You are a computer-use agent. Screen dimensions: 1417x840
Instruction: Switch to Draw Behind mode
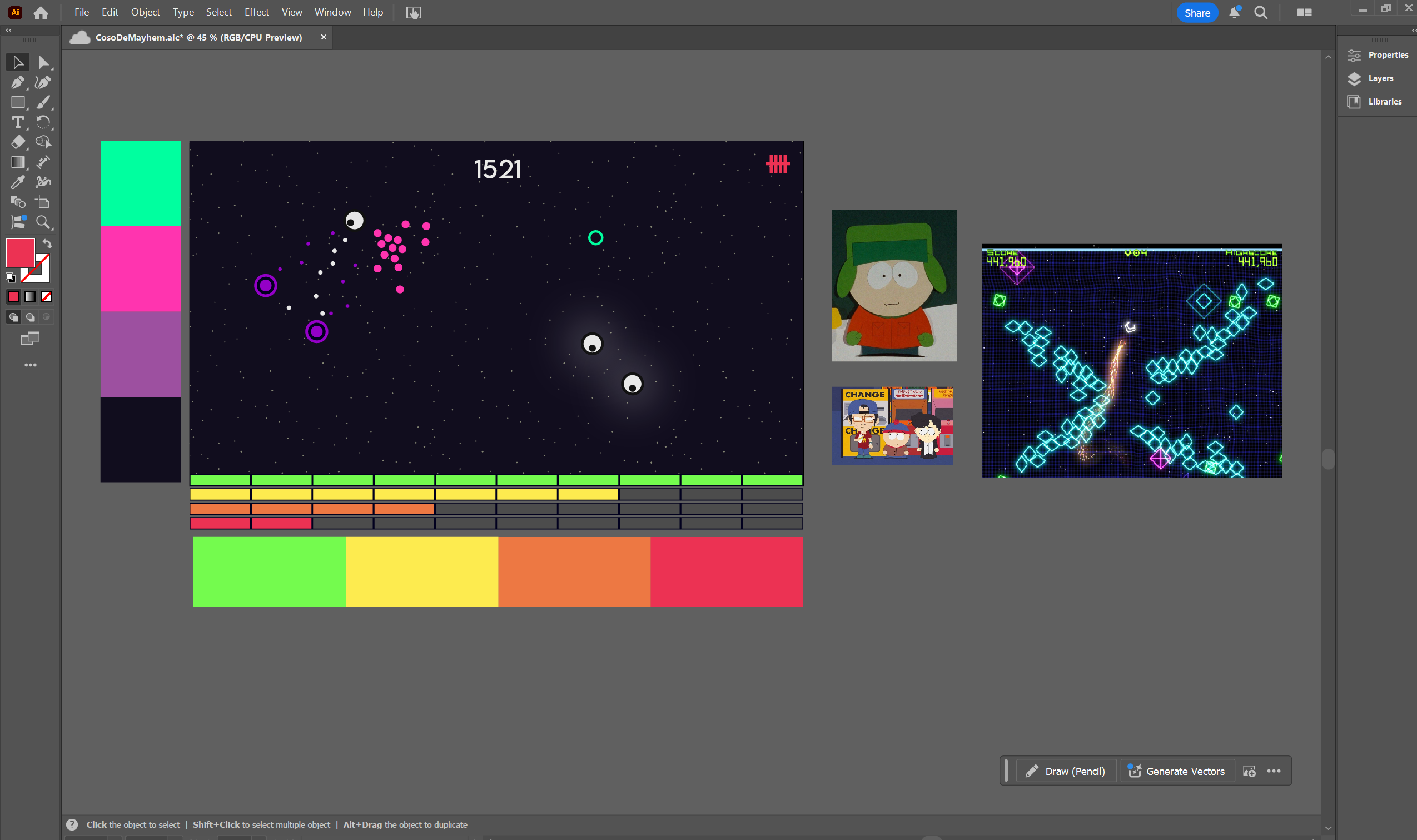[x=31, y=317]
